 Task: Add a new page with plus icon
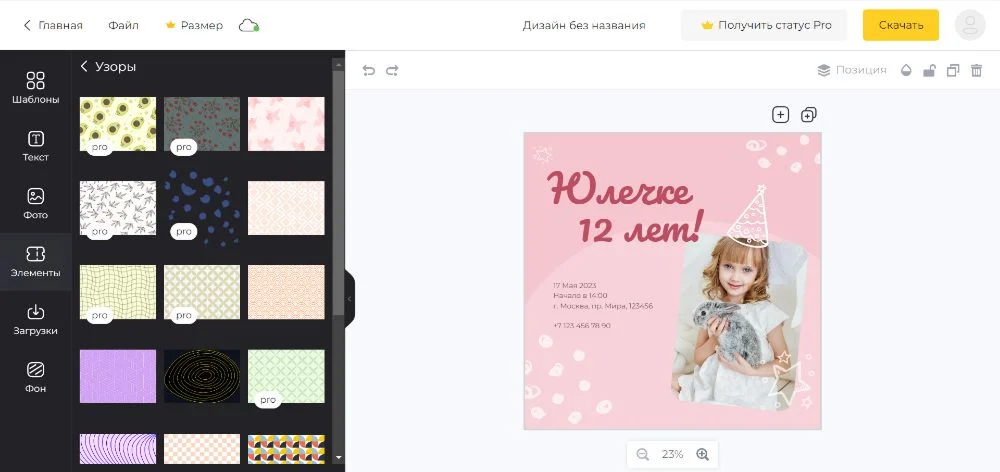coord(781,115)
